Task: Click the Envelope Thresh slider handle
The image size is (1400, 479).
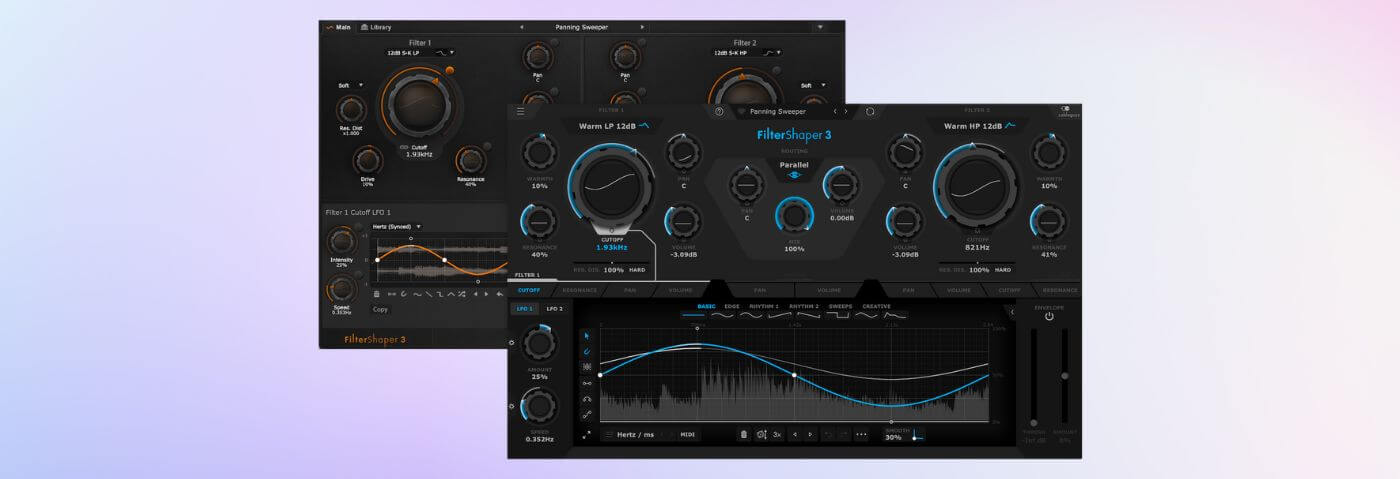Action: coord(1034,422)
